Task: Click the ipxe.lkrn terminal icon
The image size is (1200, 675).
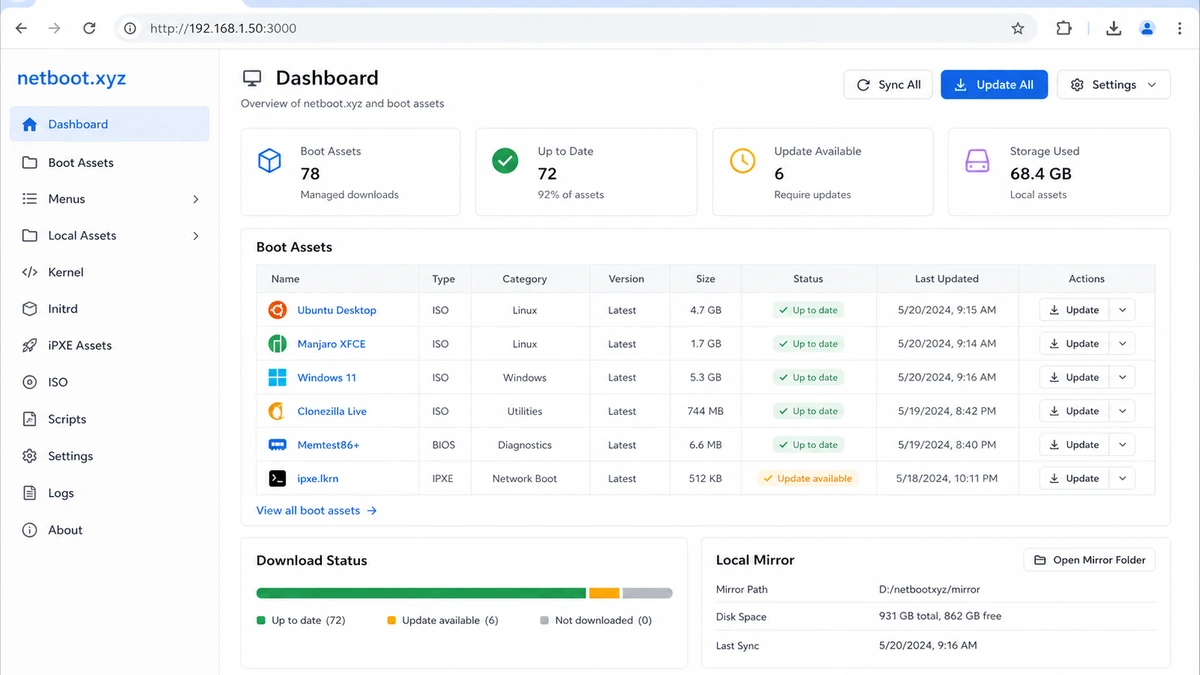Action: point(277,479)
